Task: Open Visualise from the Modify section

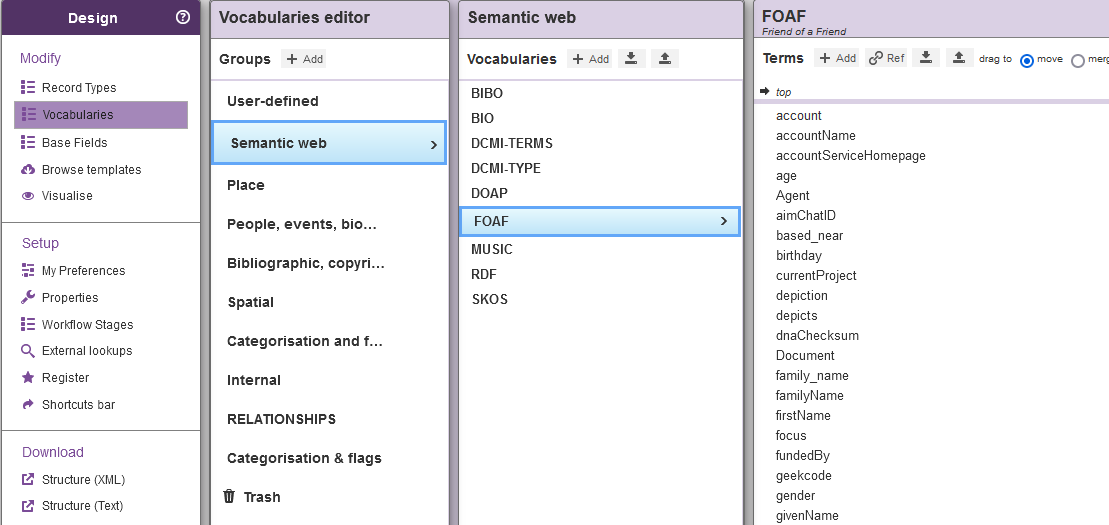Action: pos(67,196)
